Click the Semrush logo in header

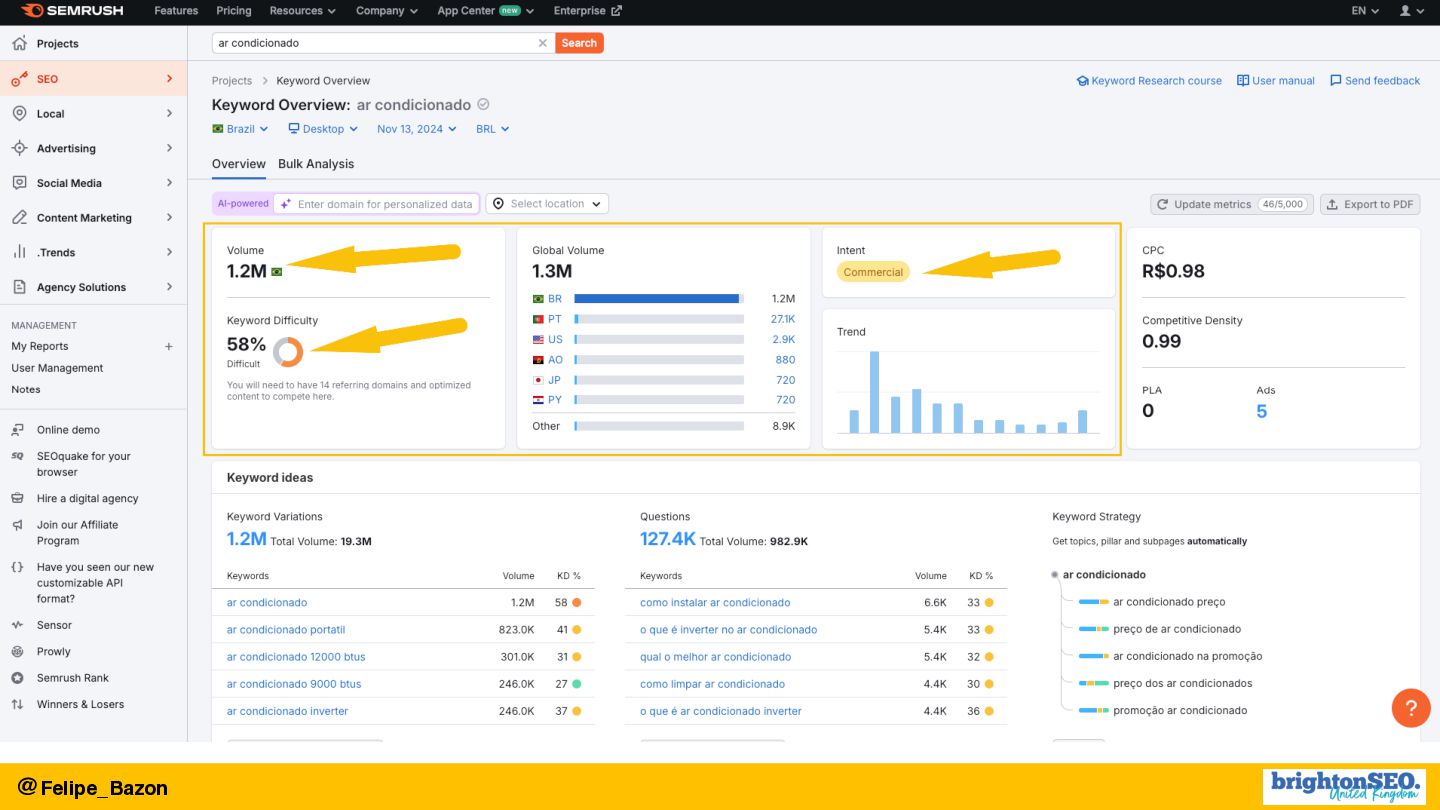(x=71, y=11)
